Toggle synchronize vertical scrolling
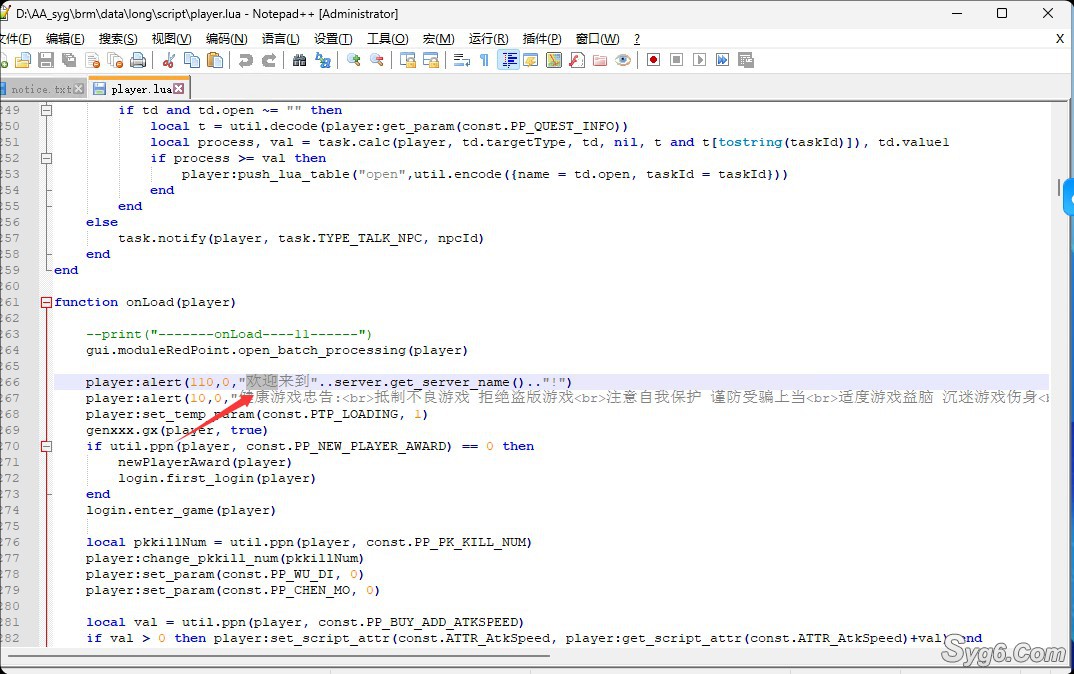Viewport: 1074px width, 674px height. [408, 60]
